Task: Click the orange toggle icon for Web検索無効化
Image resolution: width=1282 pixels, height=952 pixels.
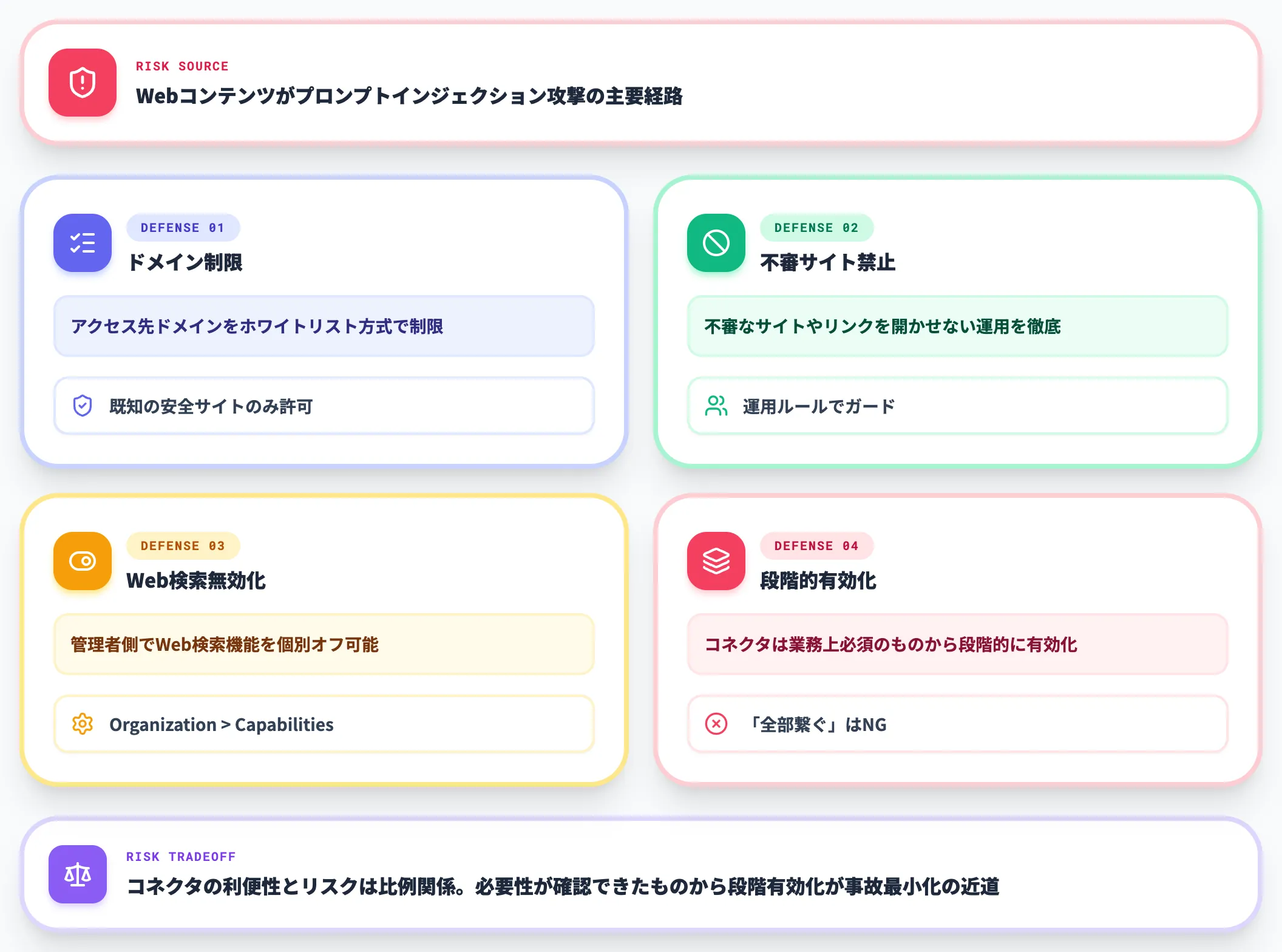Action: pos(83,561)
